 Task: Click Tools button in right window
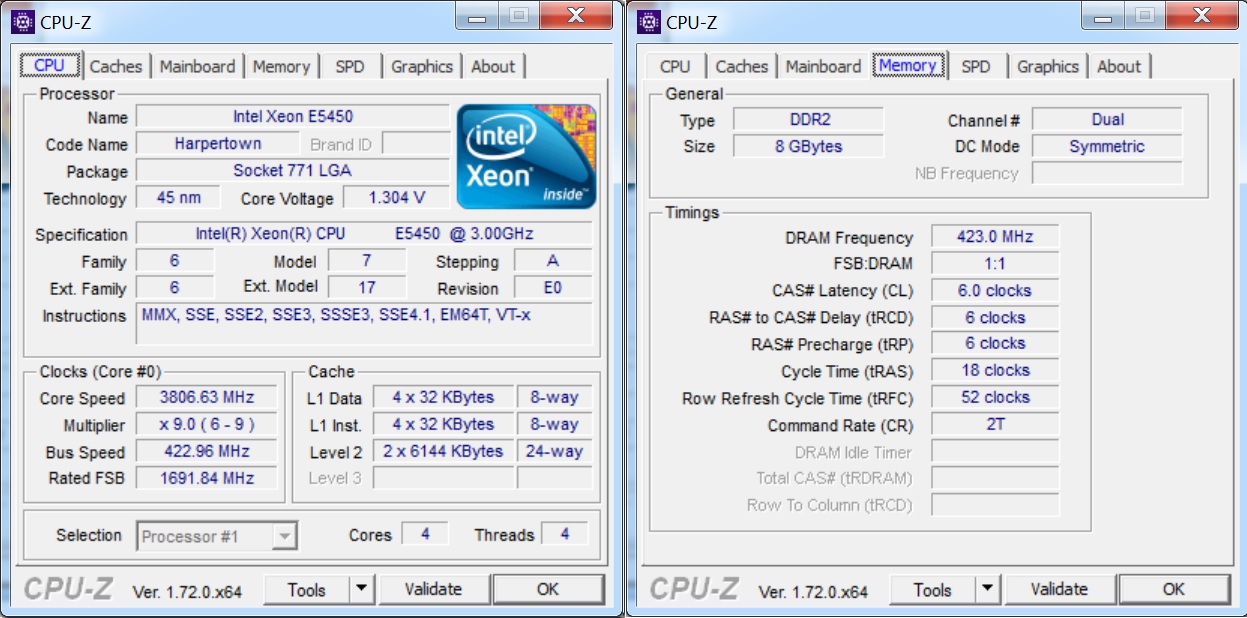click(932, 589)
